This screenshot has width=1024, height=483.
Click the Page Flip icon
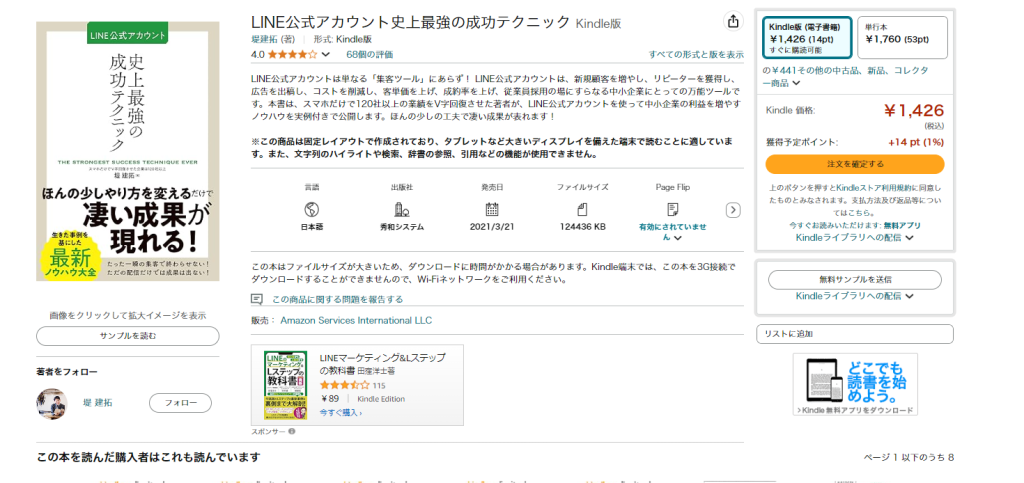[672, 209]
